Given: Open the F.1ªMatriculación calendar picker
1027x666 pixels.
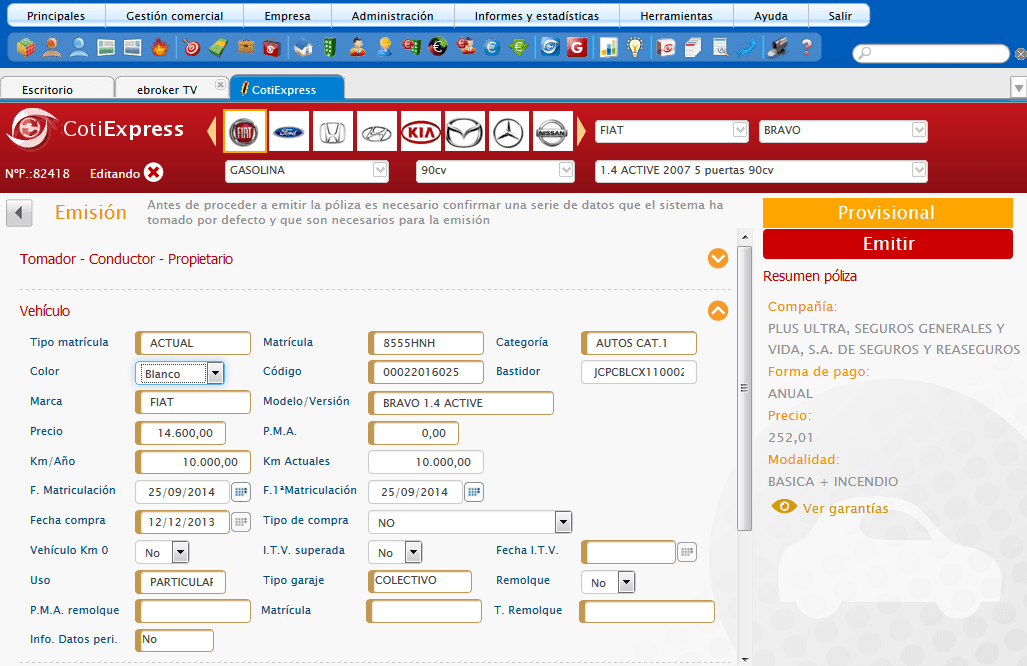Looking at the screenshot, I should click(x=474, y=491).
